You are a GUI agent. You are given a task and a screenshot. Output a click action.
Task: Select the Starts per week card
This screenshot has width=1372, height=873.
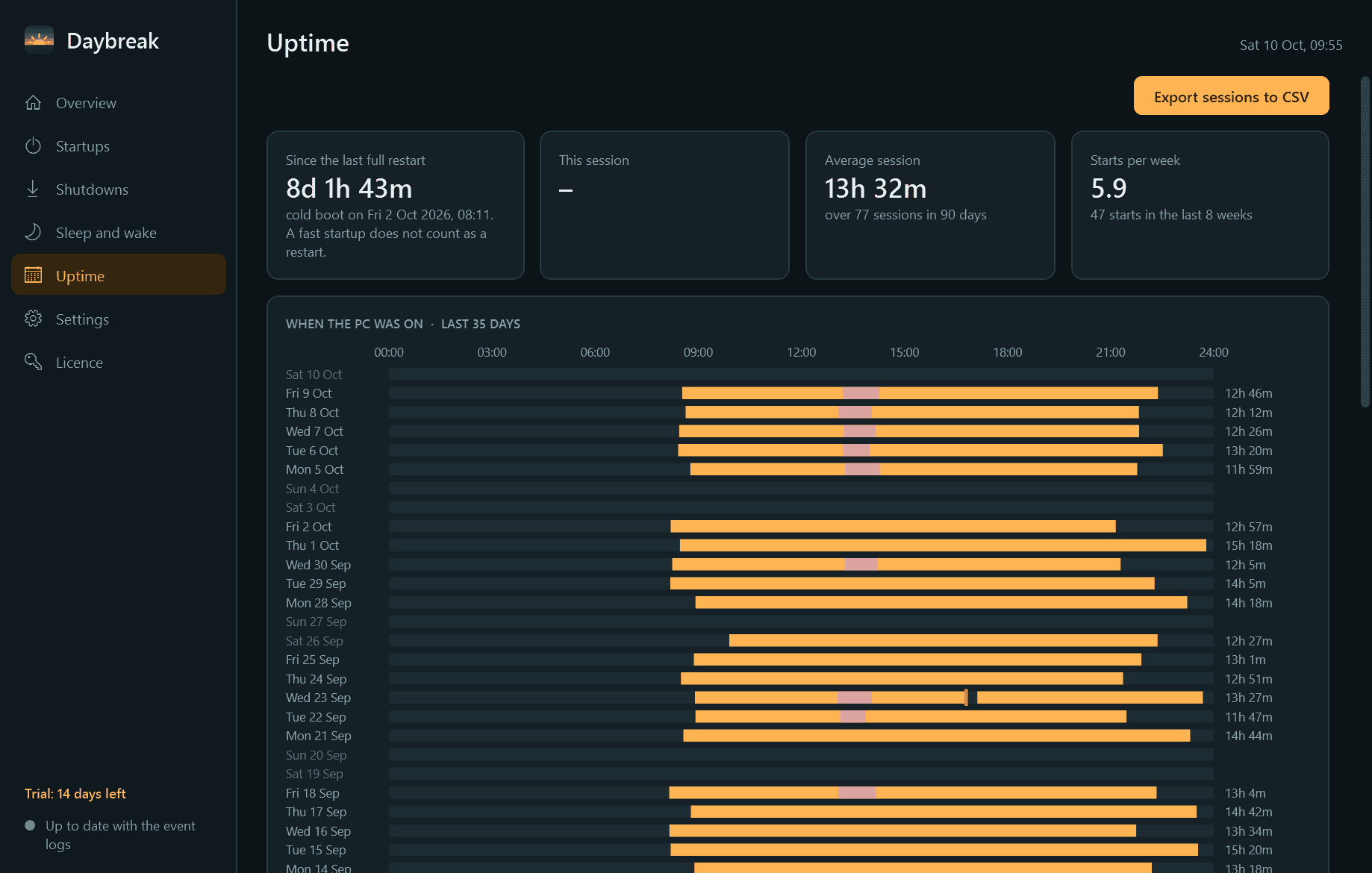pyautogui.click(x=1200, y=205)
